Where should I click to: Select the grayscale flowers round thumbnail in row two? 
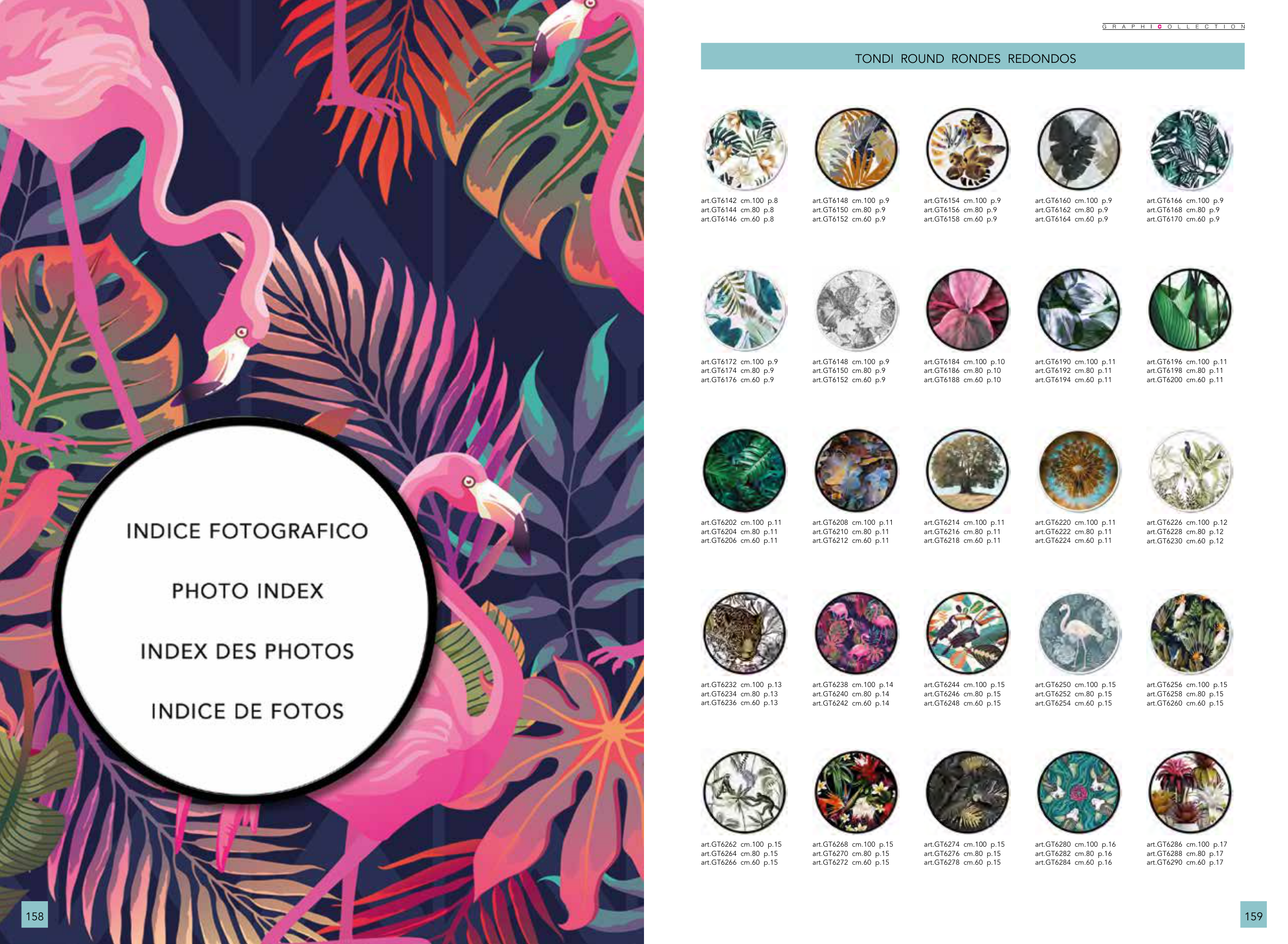click(856, 310)
